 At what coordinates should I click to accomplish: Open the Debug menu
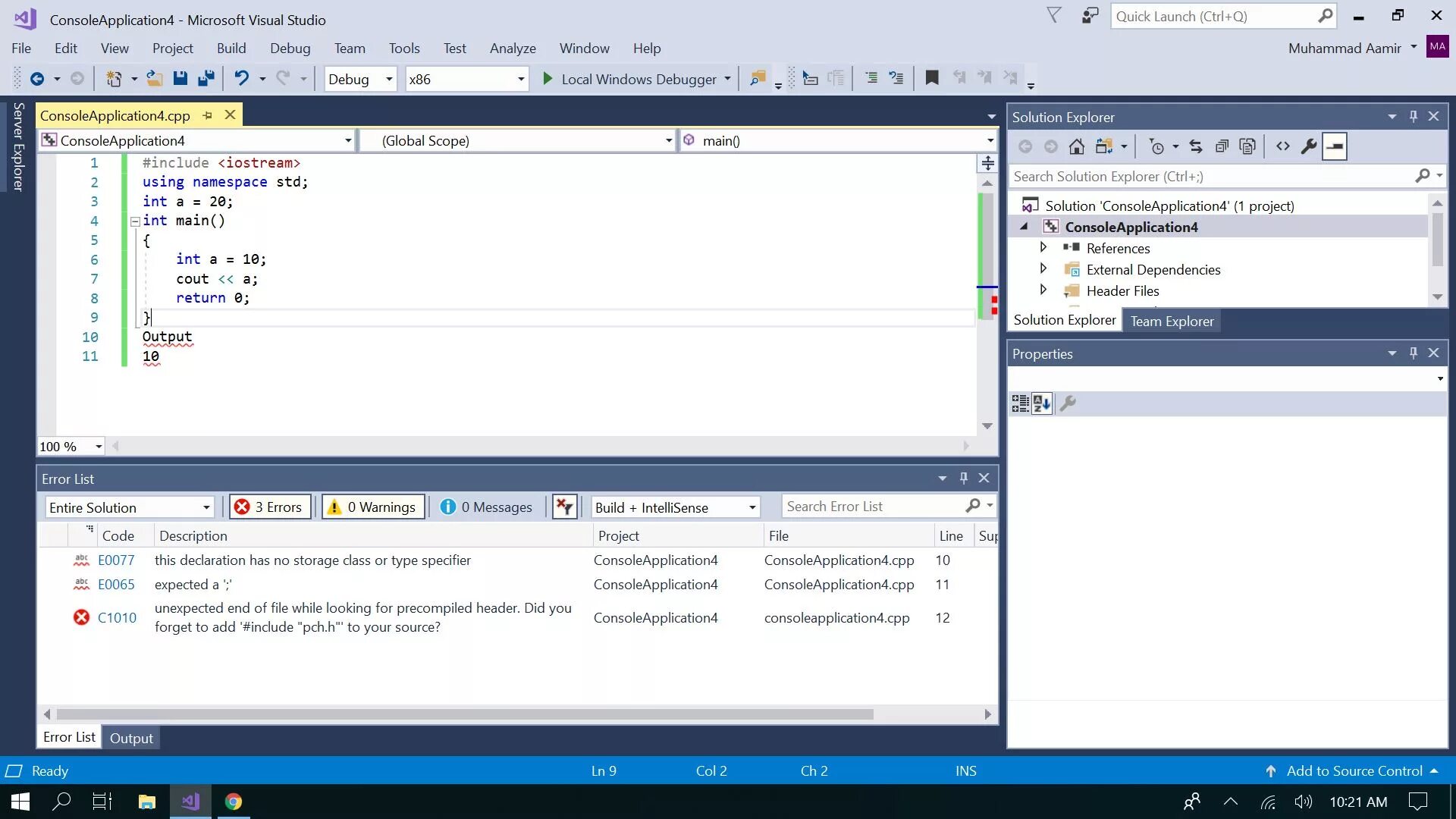[290, 48]
